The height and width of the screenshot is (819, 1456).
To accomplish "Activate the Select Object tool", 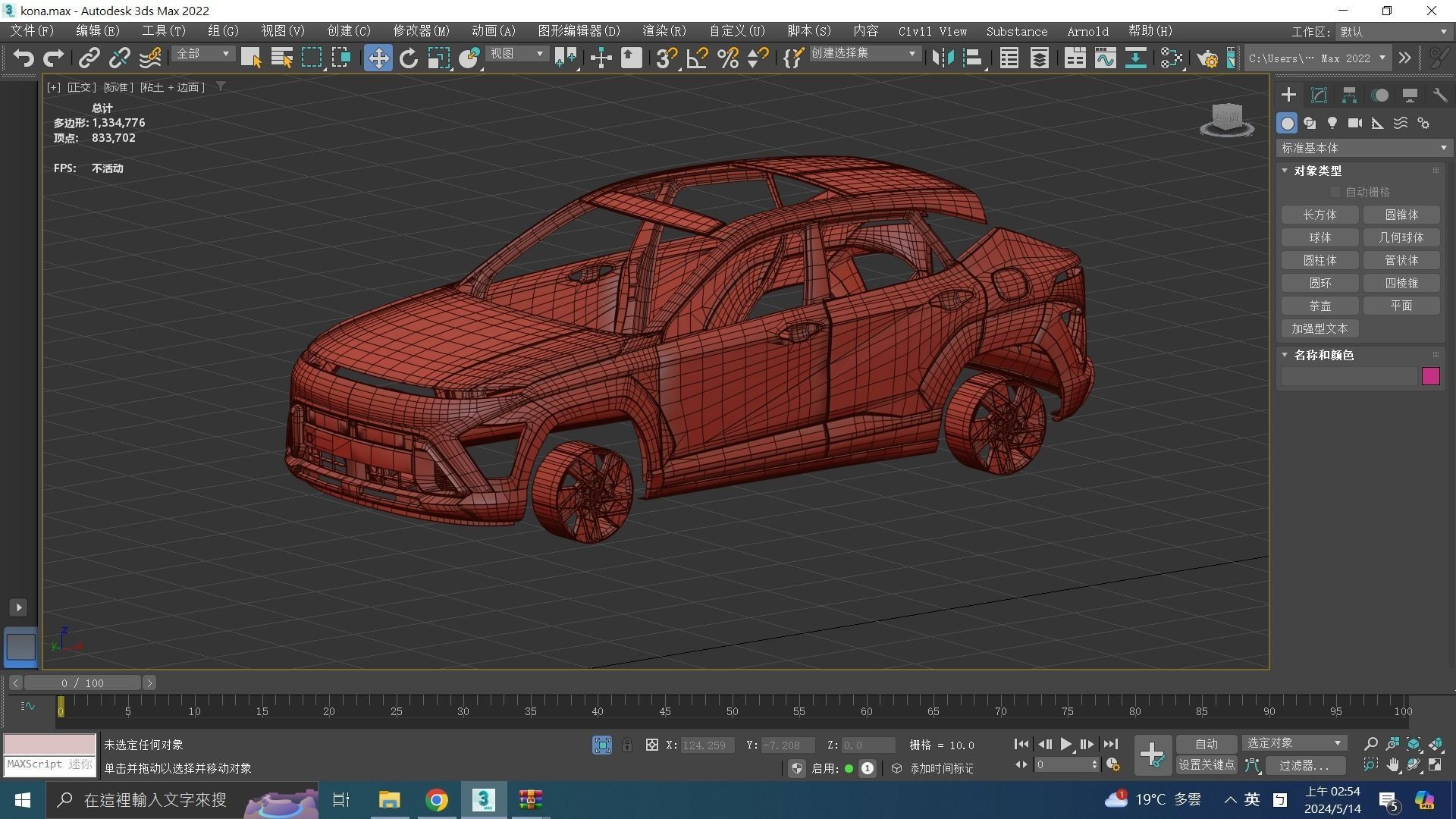I will pos(251,58).
